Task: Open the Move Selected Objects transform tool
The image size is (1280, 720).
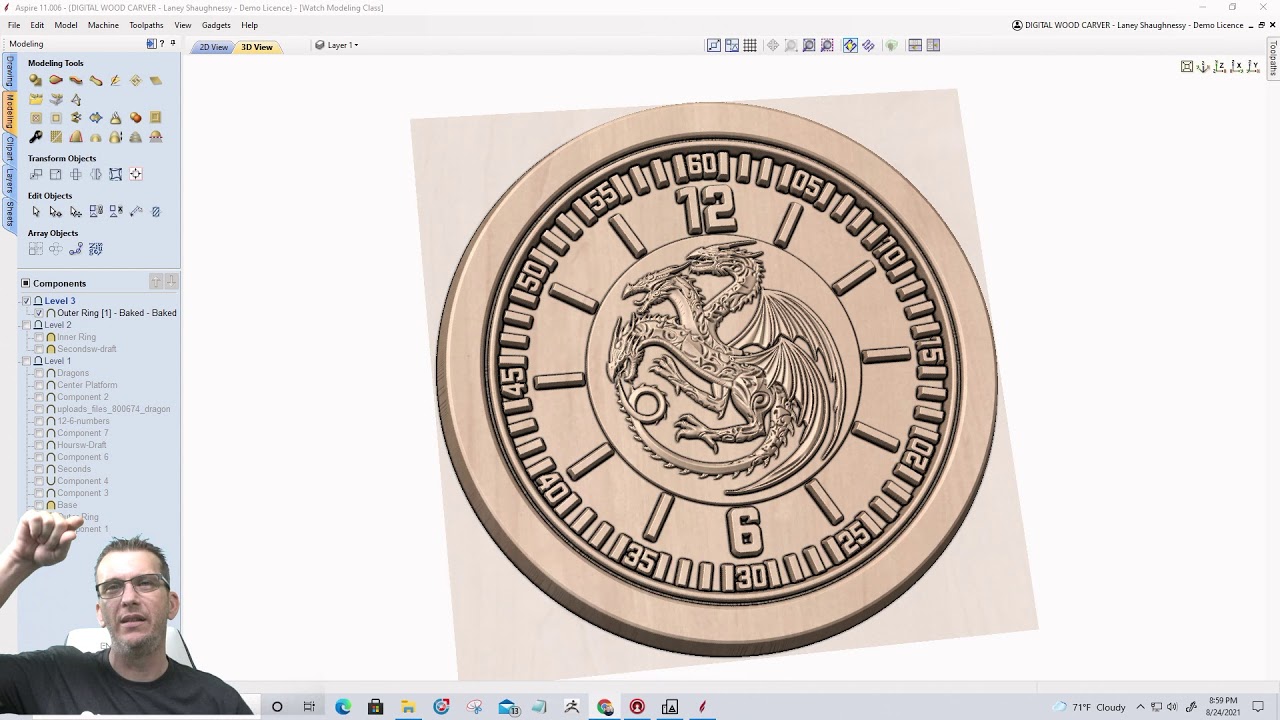Action: (36, 174)
